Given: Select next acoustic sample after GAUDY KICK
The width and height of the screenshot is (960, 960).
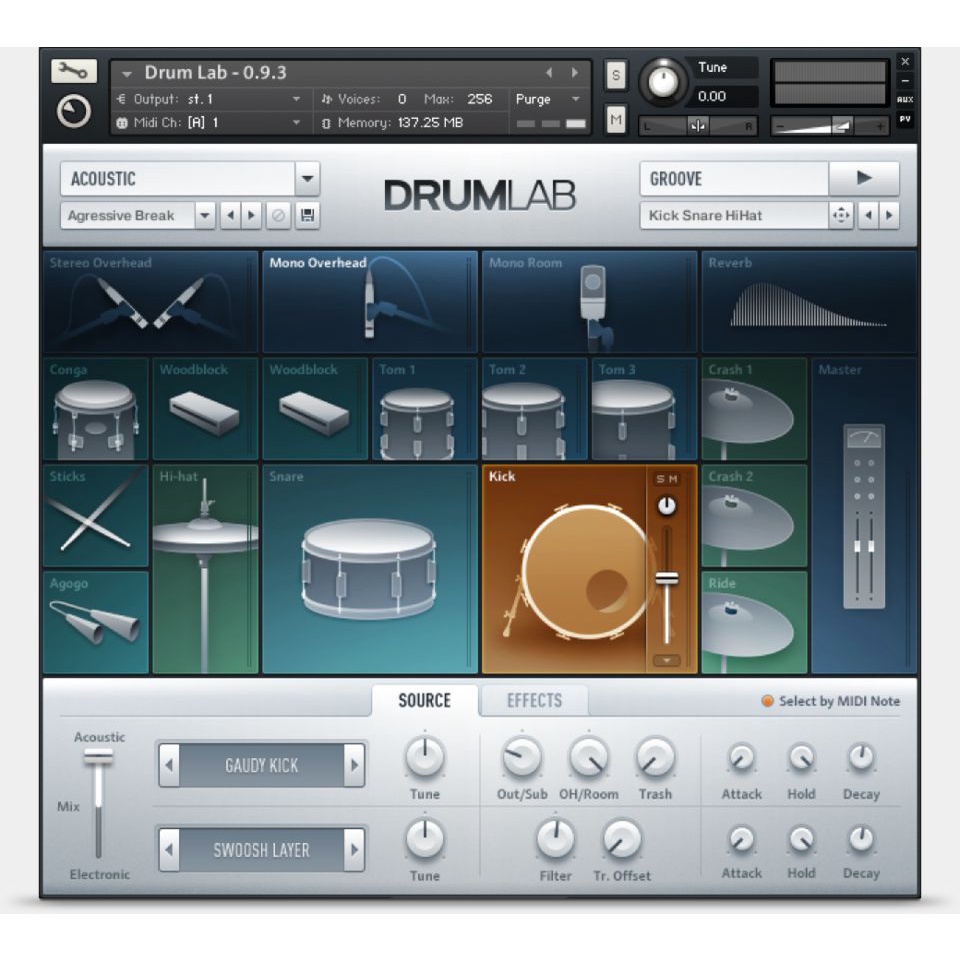Looking at the screenshot, I should (x=354, y=765).
